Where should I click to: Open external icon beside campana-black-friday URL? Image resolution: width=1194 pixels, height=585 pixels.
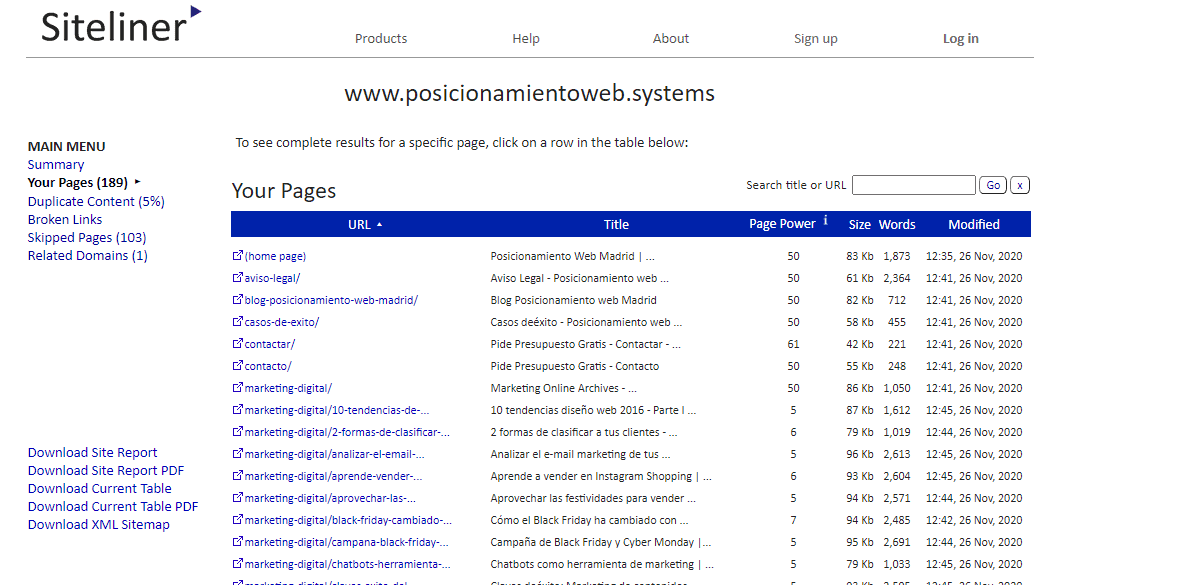(238, 542)
